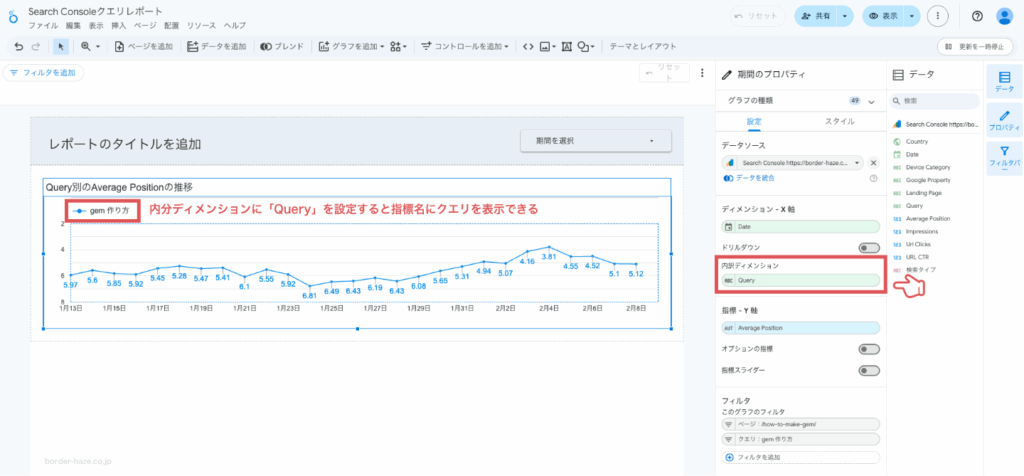Open the リソース menu

pos(201,26)
